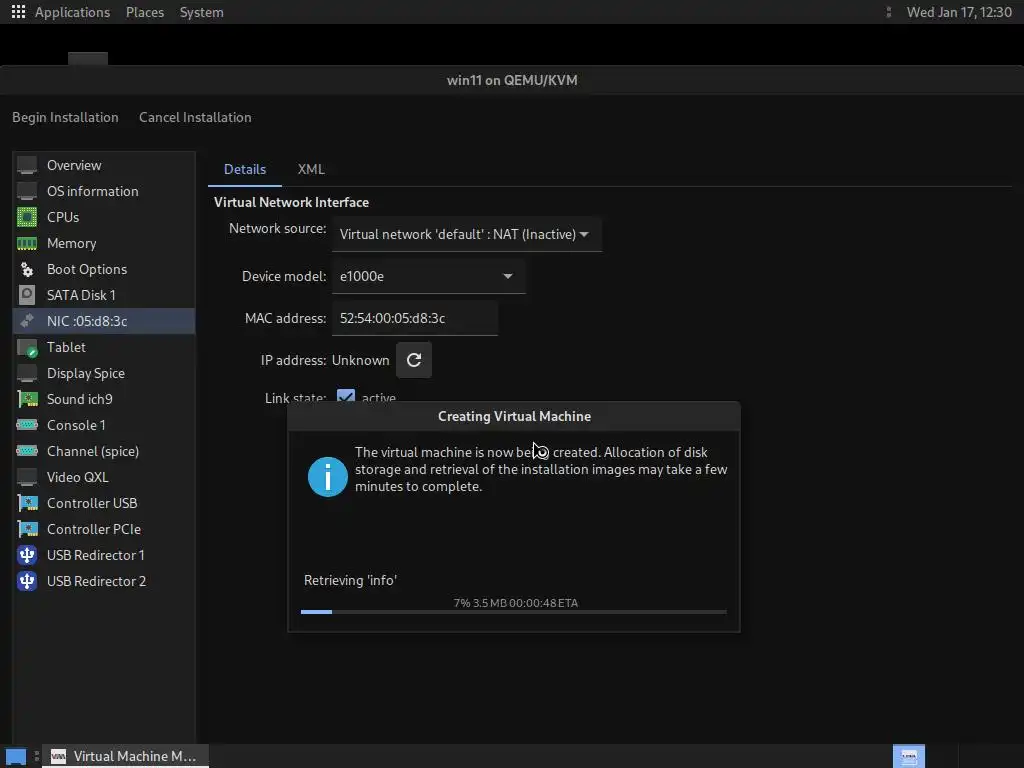This screenshot has height=768, width=1024.
Task: Click the NIC :05:d8:3c network icon
Action: [27, 321]
